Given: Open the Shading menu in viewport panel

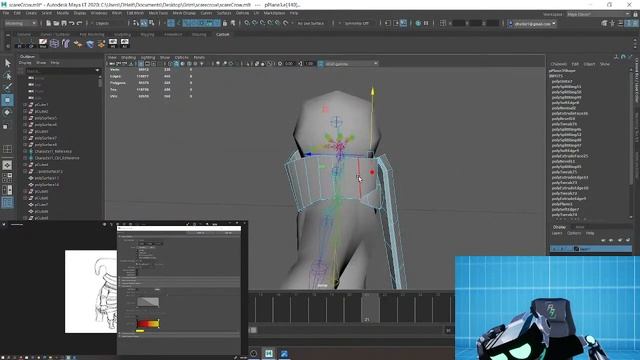Looking at the screenshot, I should point(128,58).
